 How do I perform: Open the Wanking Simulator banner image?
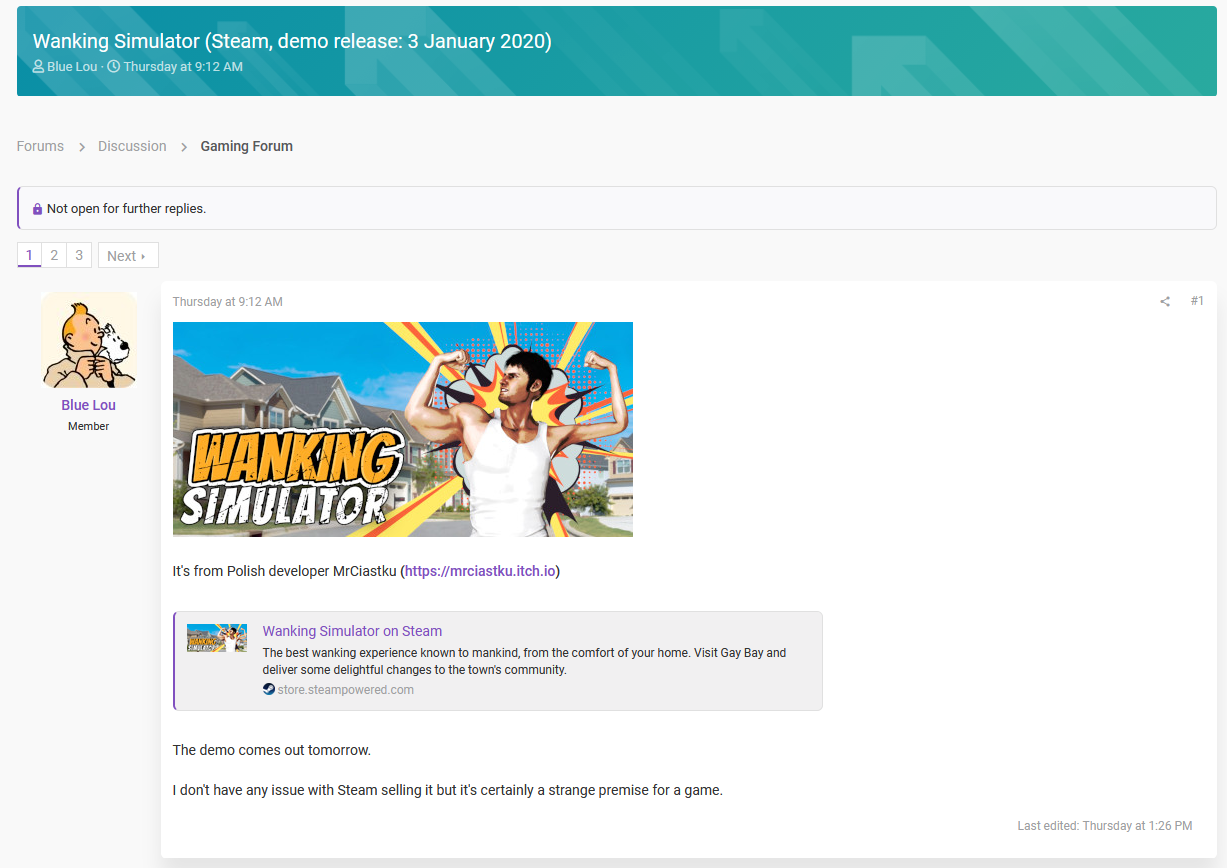403,429
